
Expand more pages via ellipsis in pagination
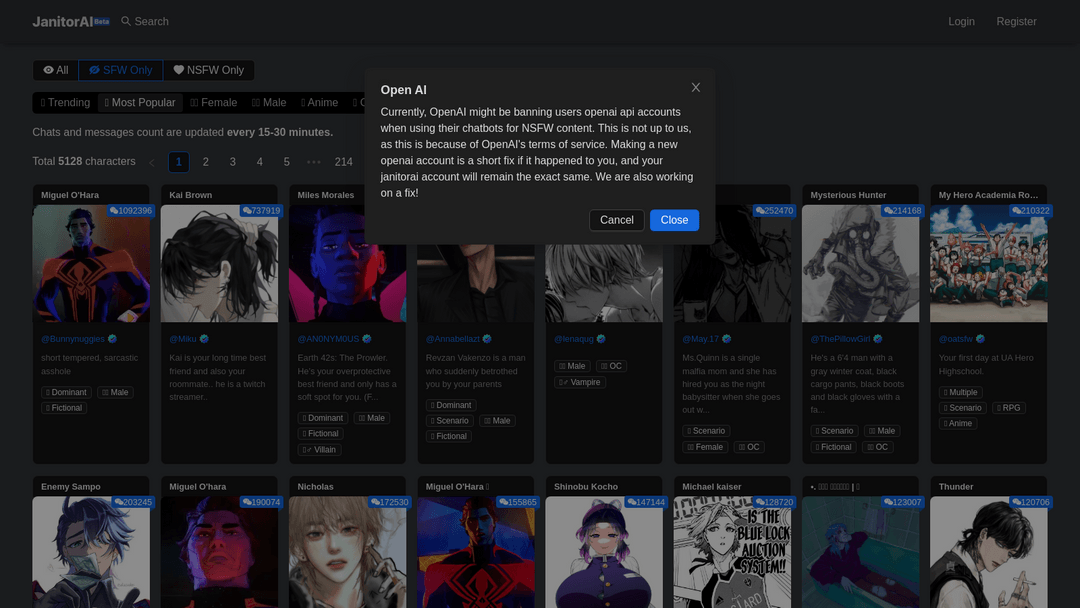(x=314, y=162)
